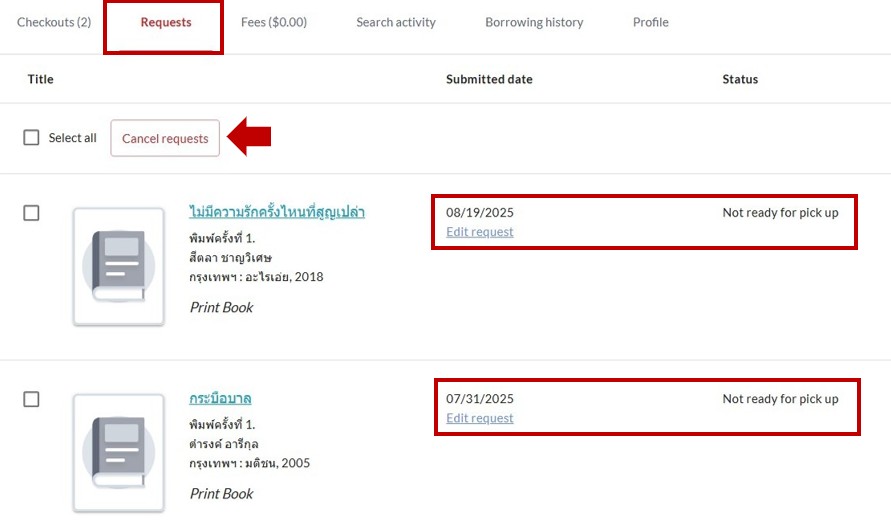Switch to the Requests tab

point(166,22)
